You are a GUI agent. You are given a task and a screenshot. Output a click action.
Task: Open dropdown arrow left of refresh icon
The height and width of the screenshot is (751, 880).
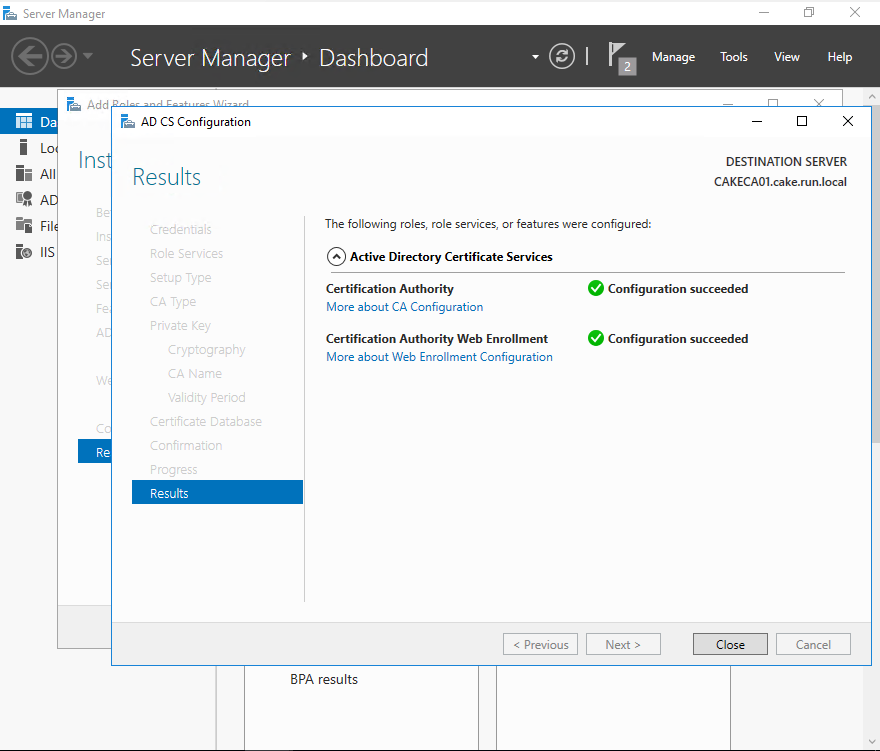(535, 57)
